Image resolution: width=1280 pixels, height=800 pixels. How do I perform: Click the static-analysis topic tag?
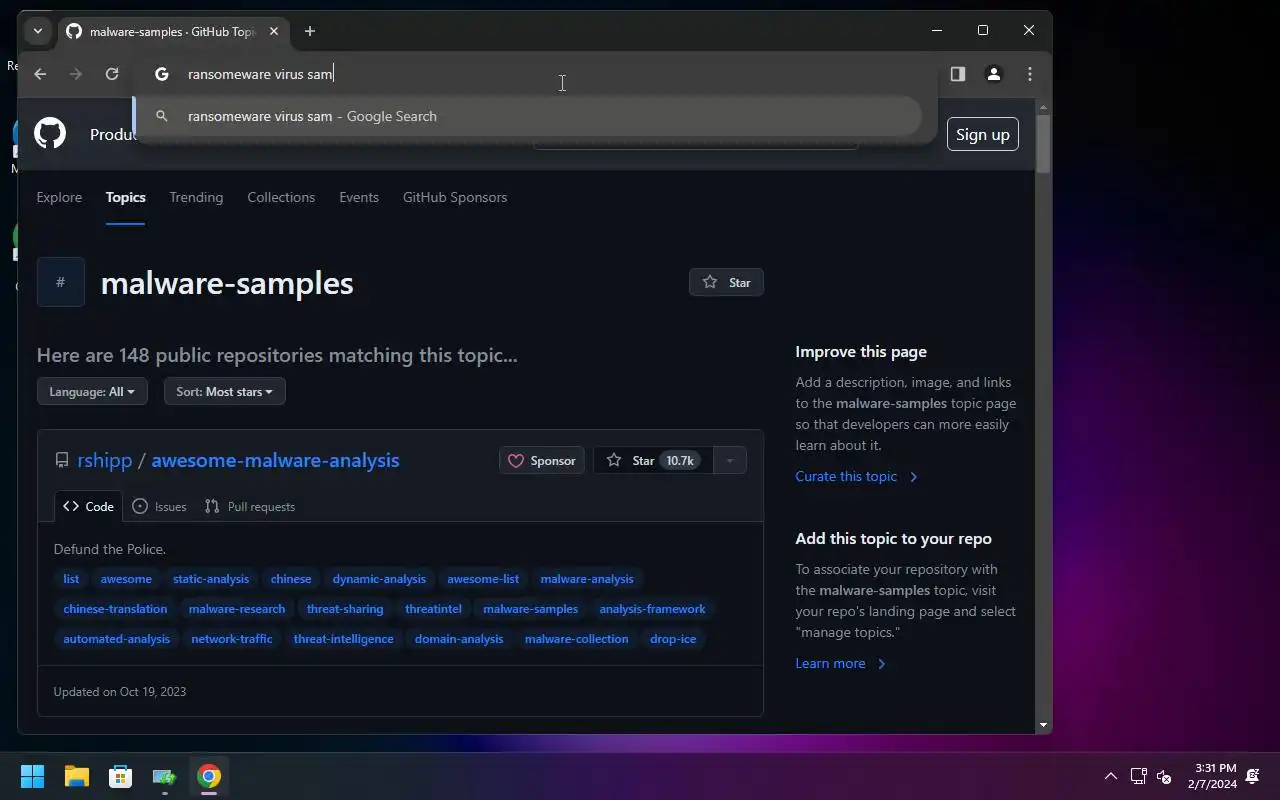[x=211, y=579]
